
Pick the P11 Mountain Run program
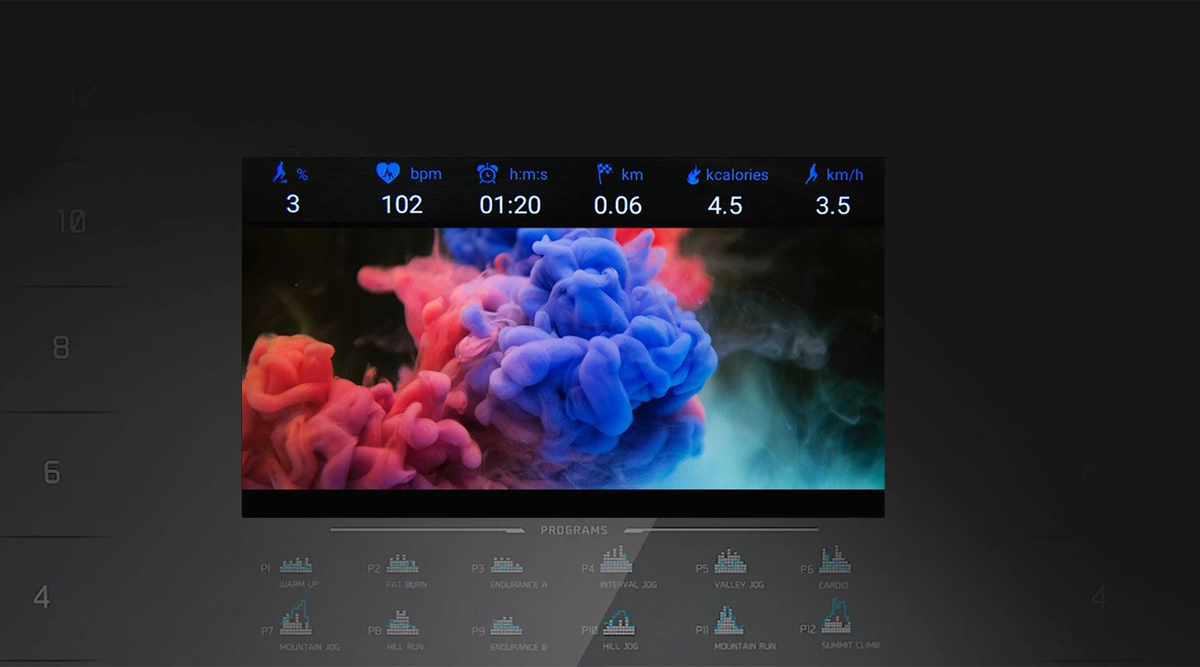729,622
